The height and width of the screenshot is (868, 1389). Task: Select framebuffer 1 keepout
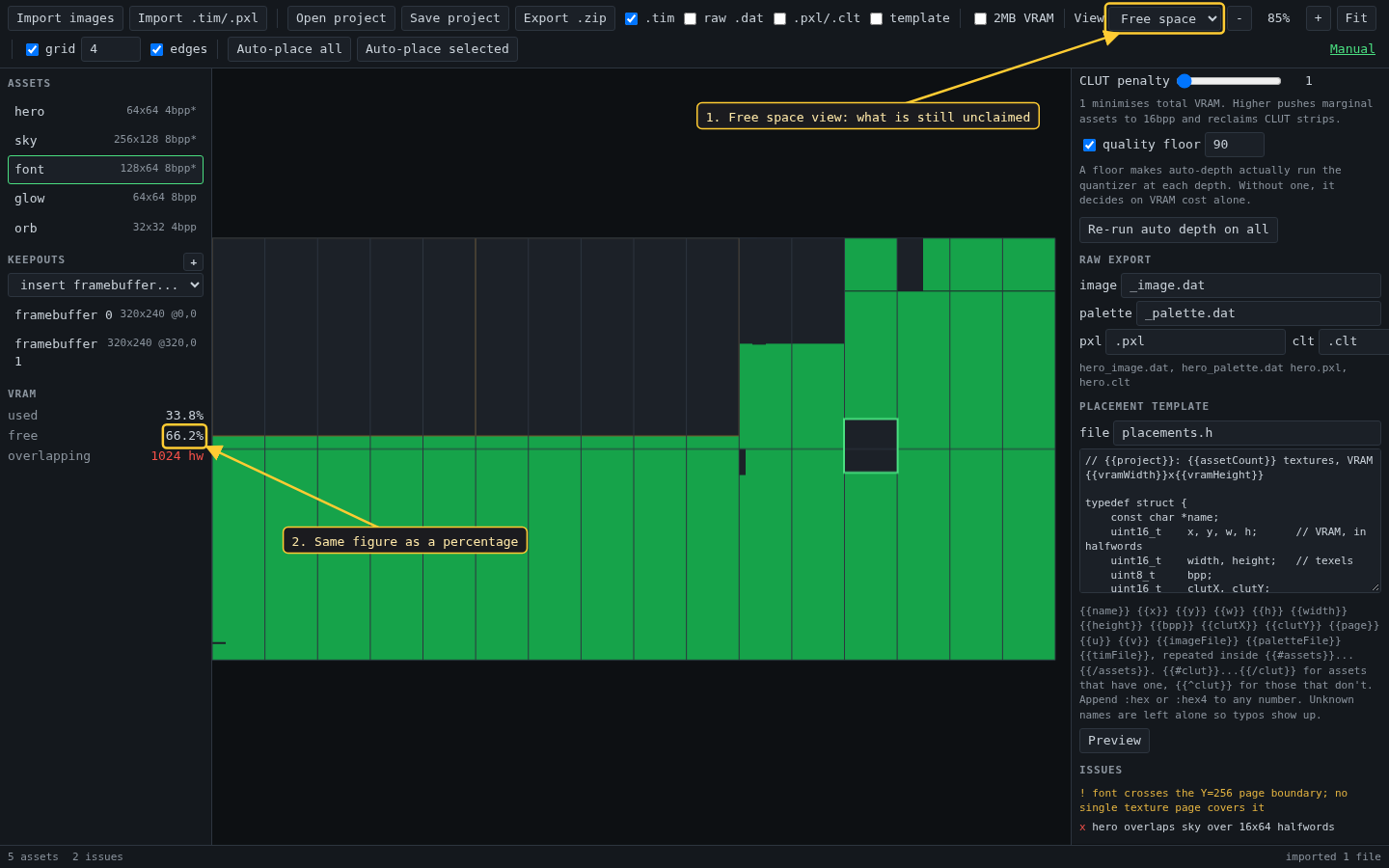(105, 352)
